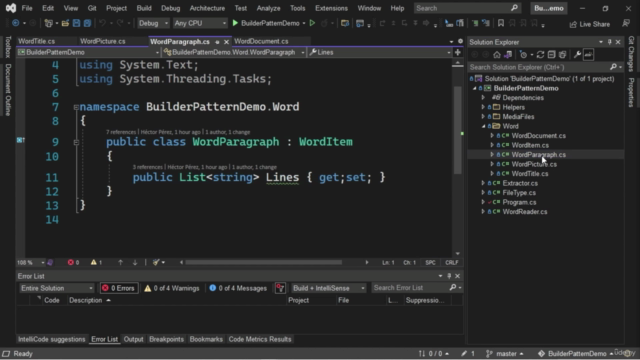Switch to the WordDocument.cs tab
The image size is (640, 360).
click(261, 41)
